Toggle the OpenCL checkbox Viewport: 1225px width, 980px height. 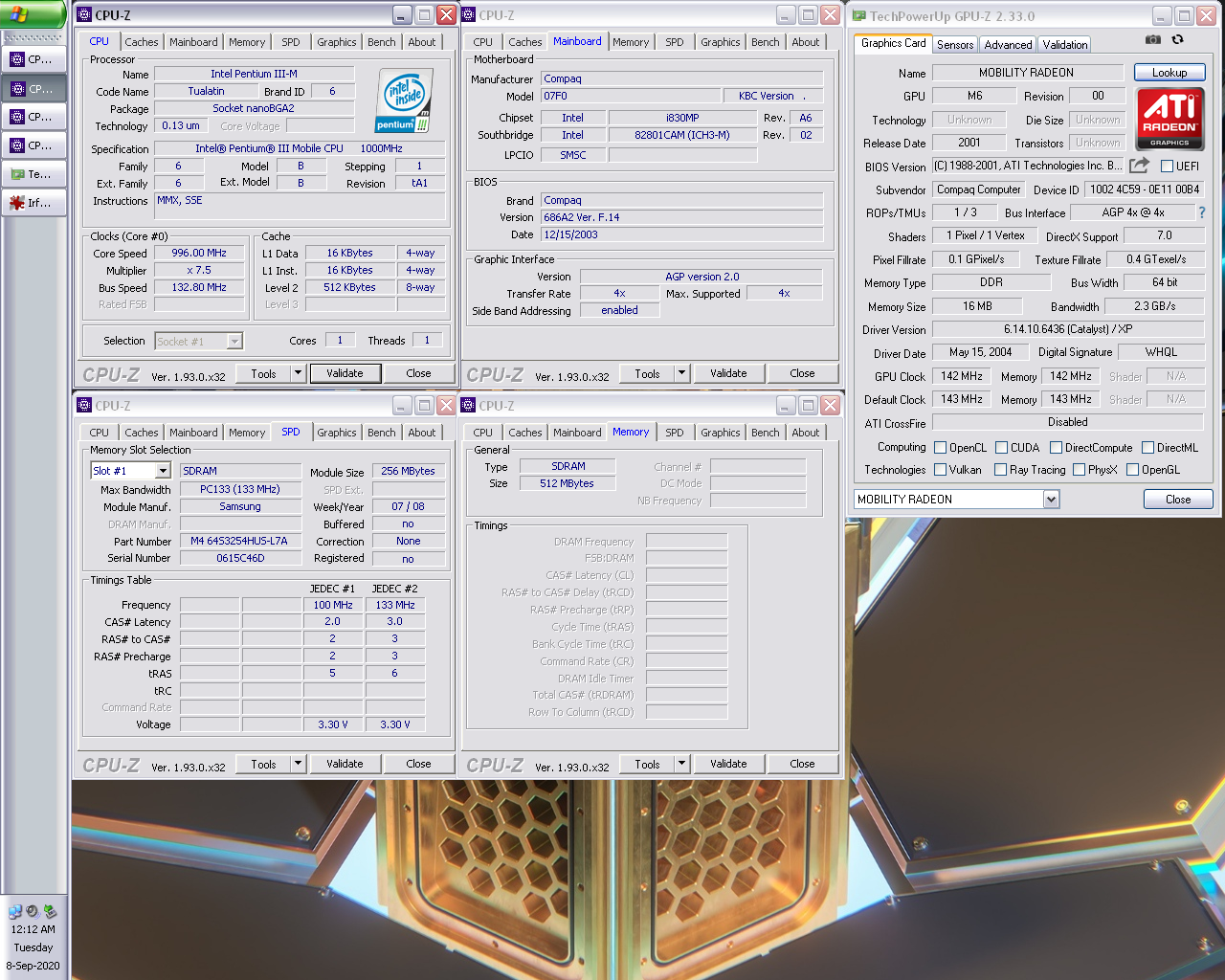[x=940, y=448]
